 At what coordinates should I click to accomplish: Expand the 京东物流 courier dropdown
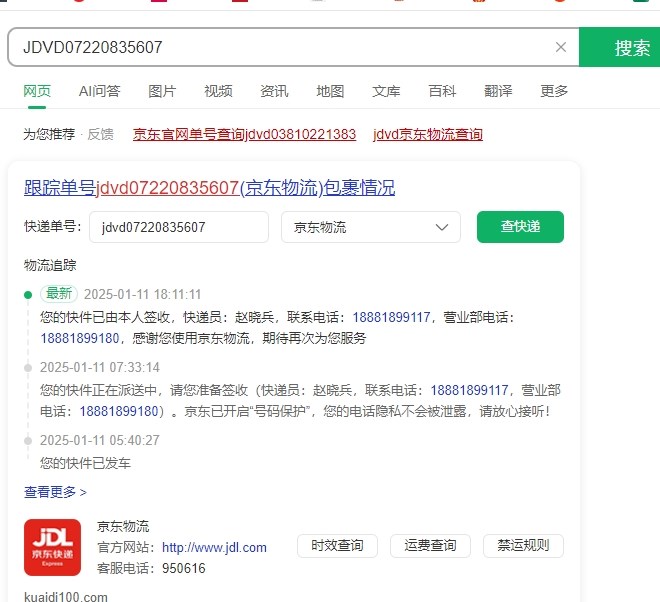tap(371, 227)
